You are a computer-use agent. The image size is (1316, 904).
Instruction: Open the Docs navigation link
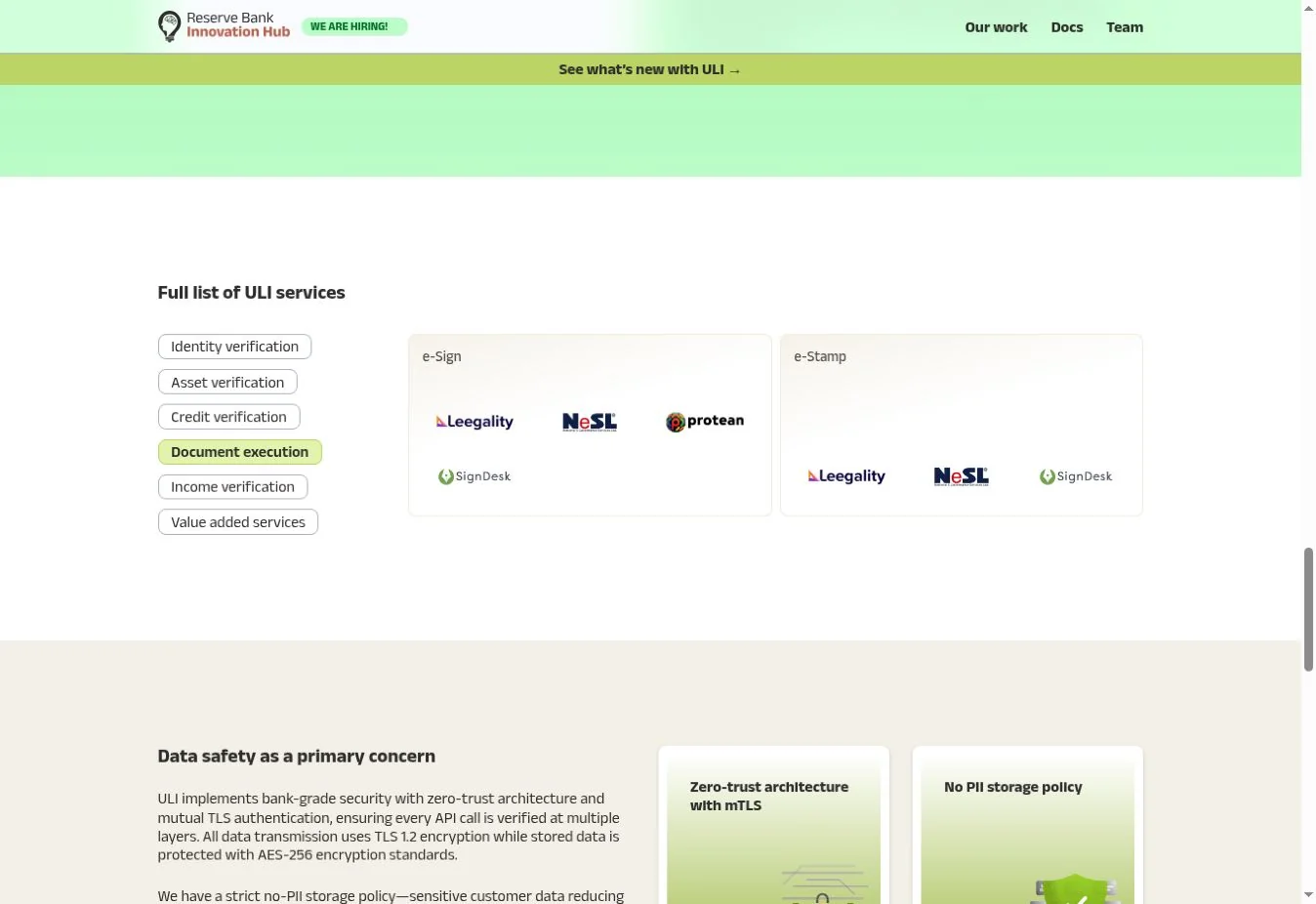pos(1067,27)
